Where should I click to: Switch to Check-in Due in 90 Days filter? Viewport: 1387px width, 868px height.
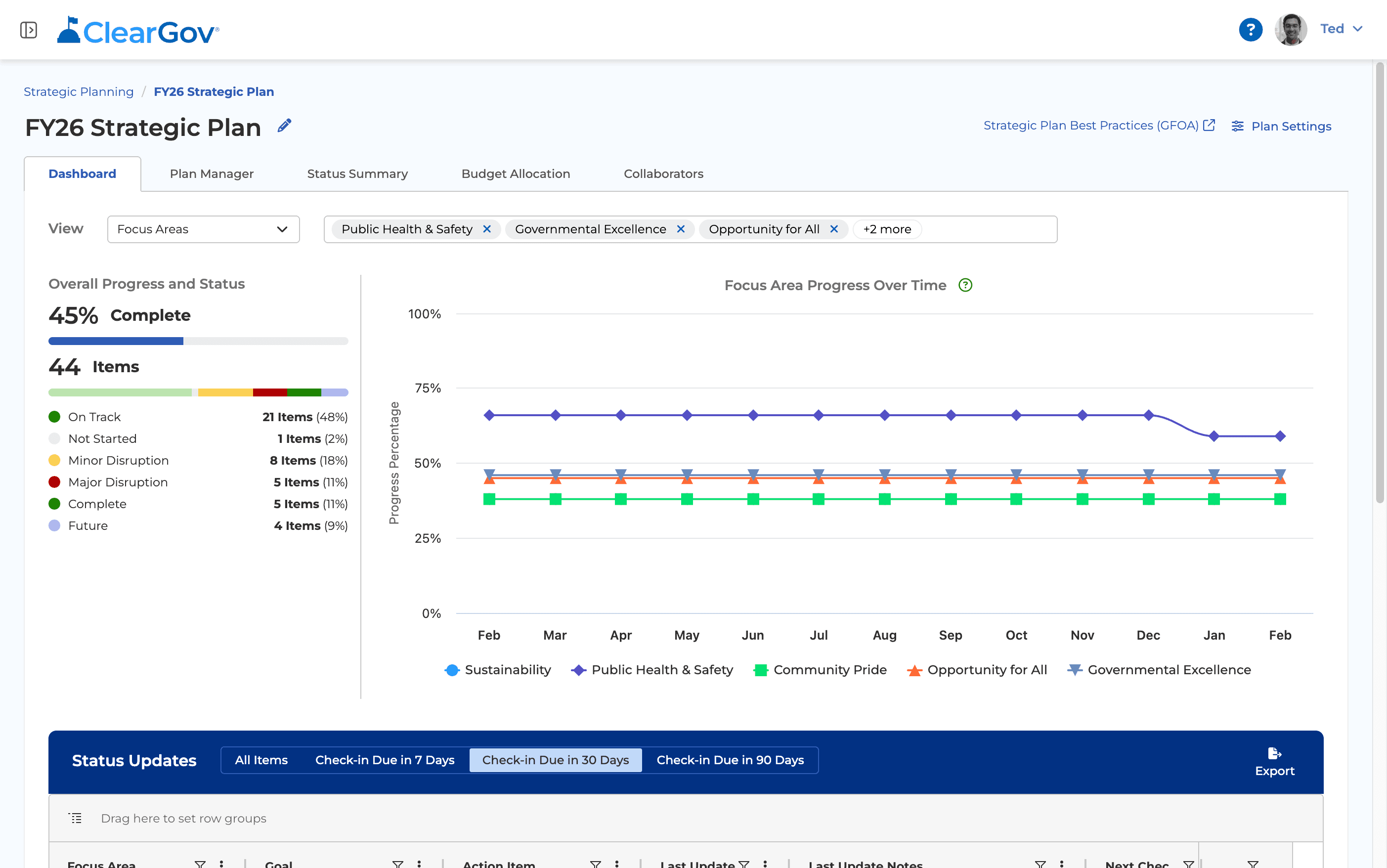(730, 759)
